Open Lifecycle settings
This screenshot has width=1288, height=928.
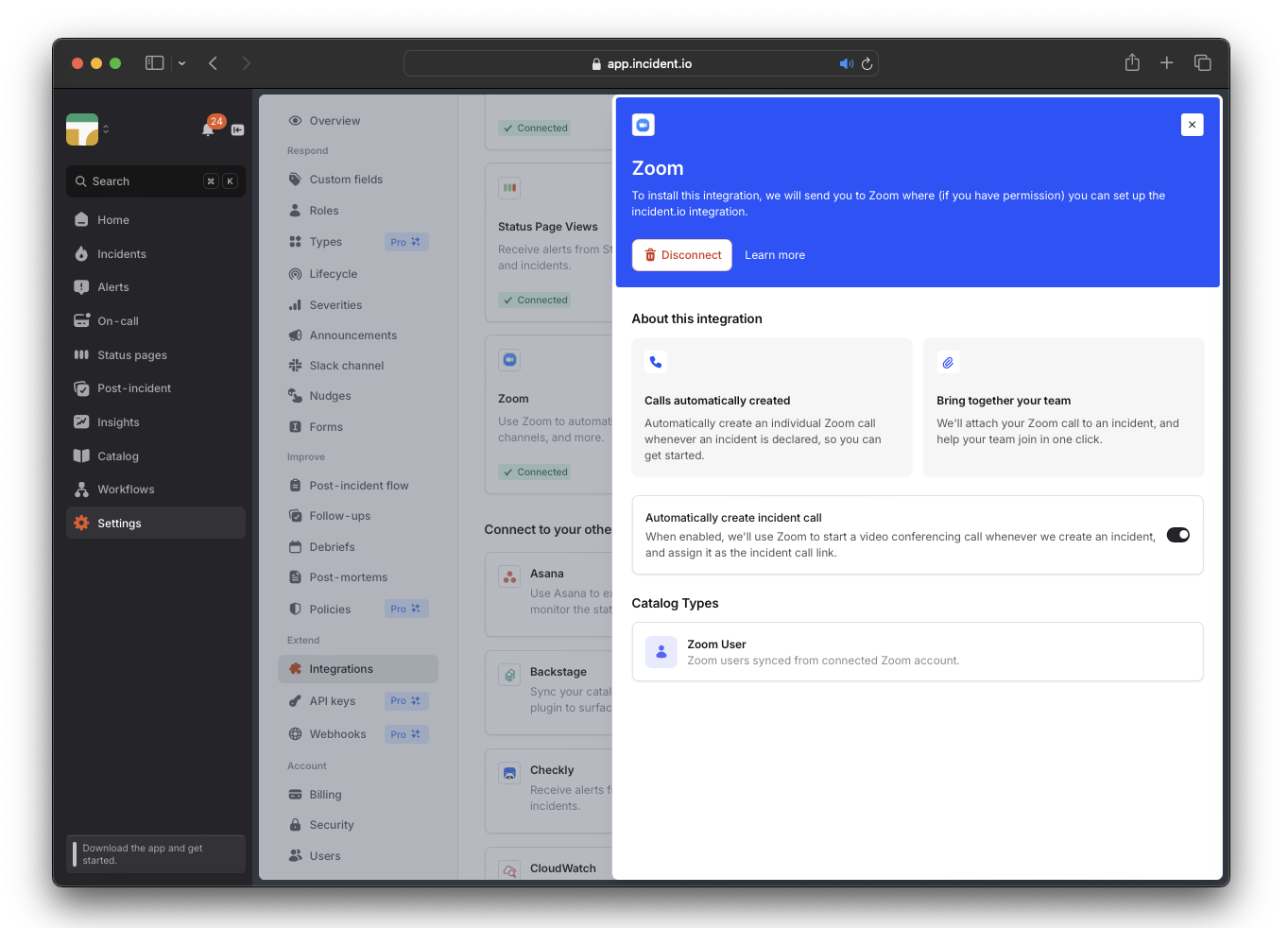(x=358, y=274)
